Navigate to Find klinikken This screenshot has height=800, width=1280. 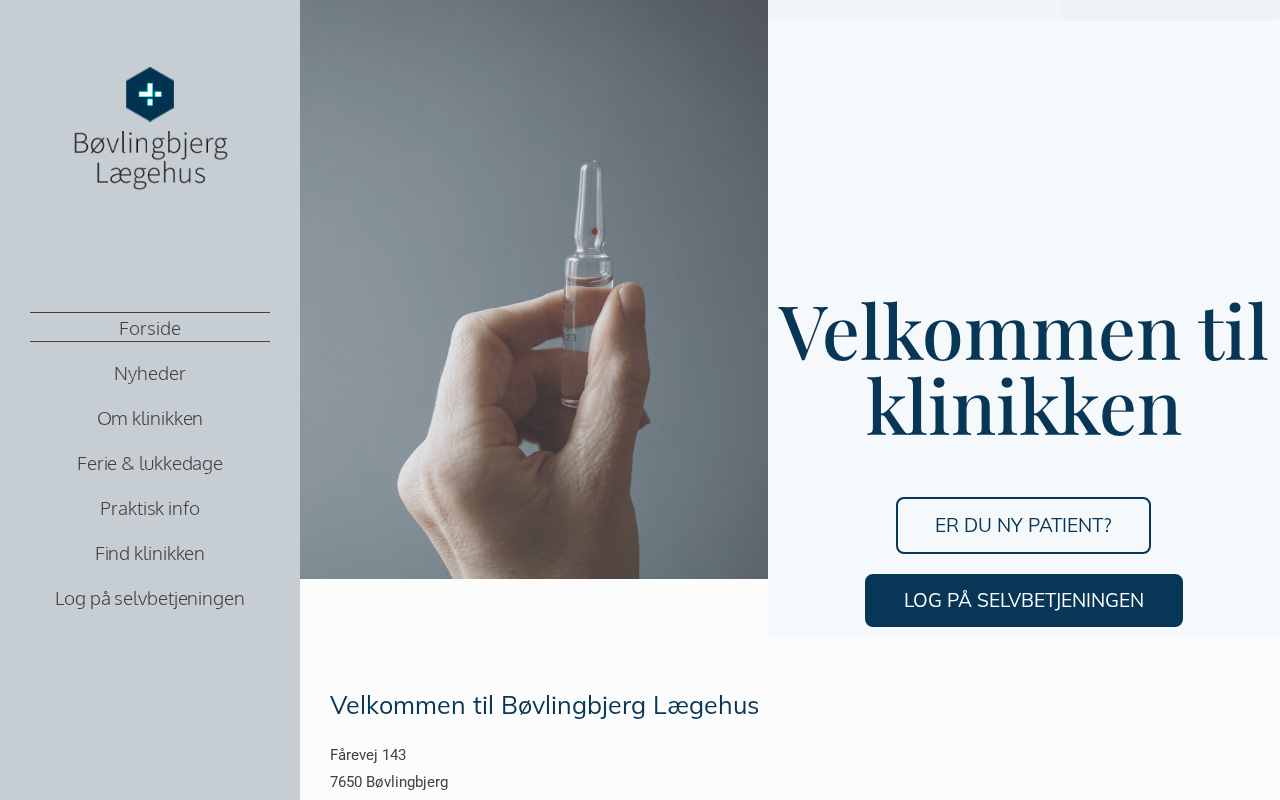150,553
